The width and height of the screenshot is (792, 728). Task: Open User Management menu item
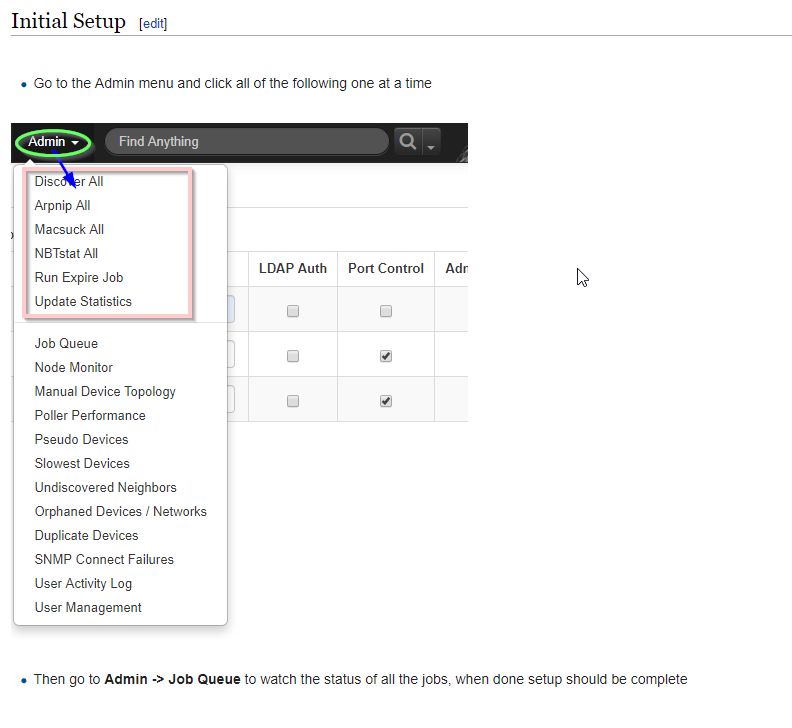(x=88, y=607)
